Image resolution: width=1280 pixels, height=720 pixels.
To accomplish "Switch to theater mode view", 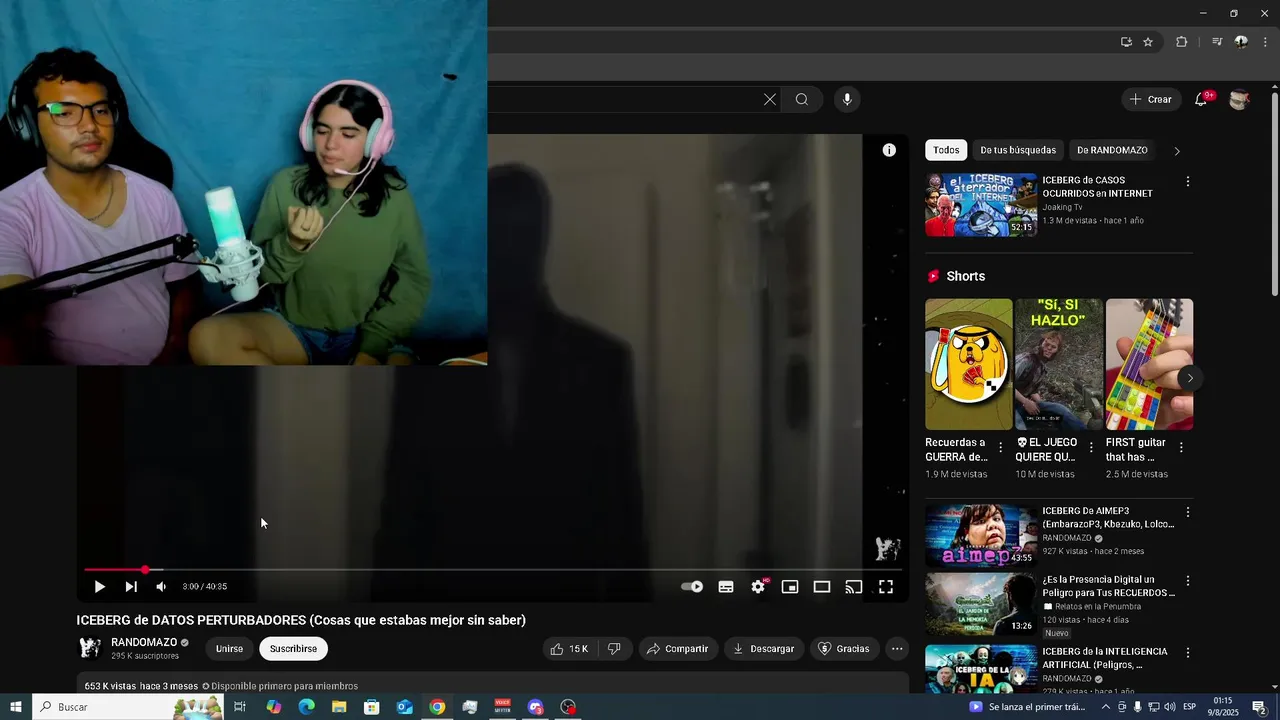I will point(822,587).
